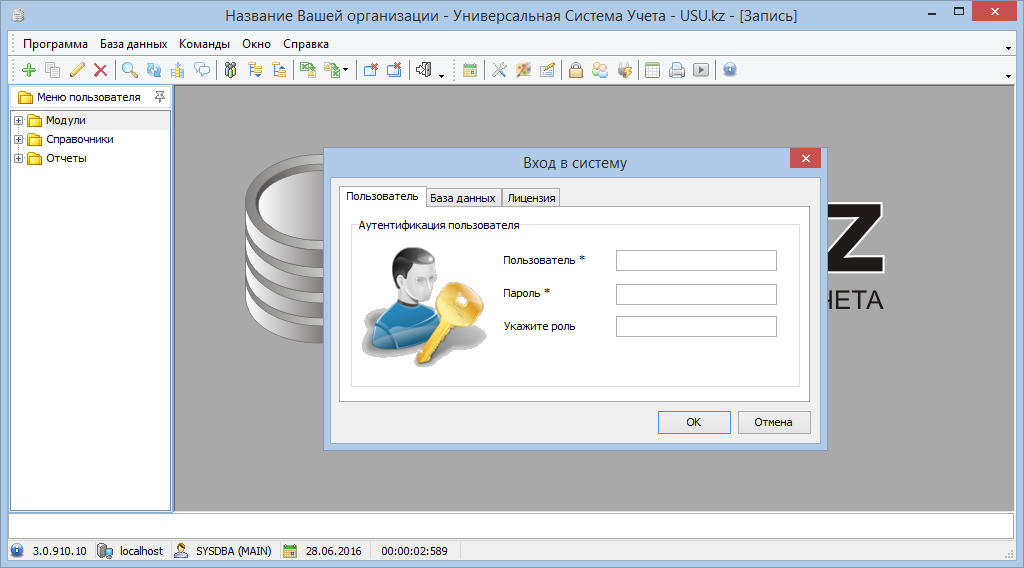Image resolution: width=1024 pixels, height=568 pixels.
Task: Switch to the База данных dialog tab
Action: [463, 198]
